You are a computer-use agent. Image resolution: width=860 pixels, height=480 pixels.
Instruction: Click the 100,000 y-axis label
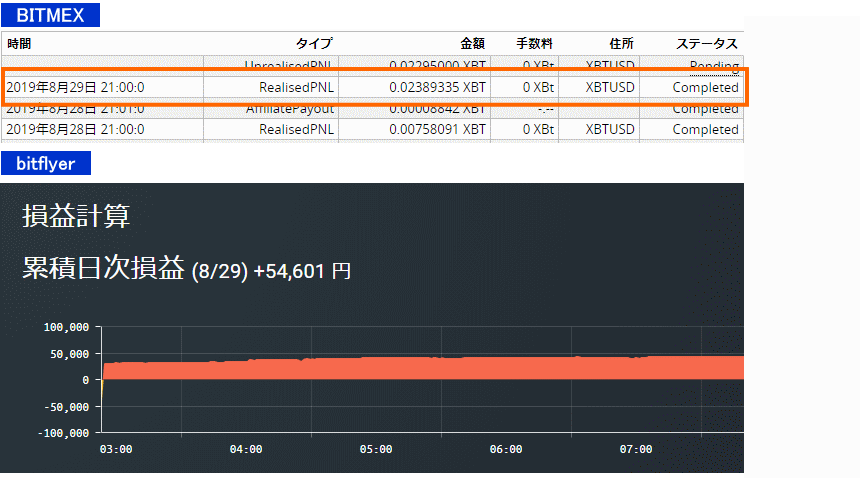[66, 327]
